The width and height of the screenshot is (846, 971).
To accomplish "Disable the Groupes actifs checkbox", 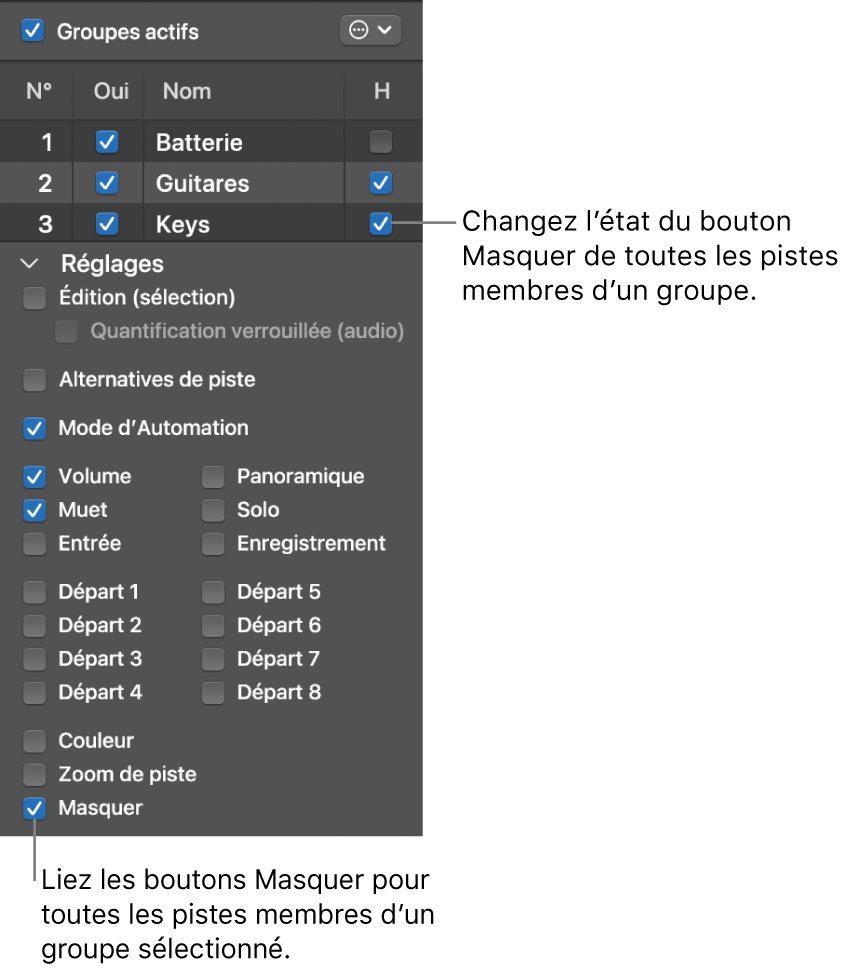I will (31, 30).
